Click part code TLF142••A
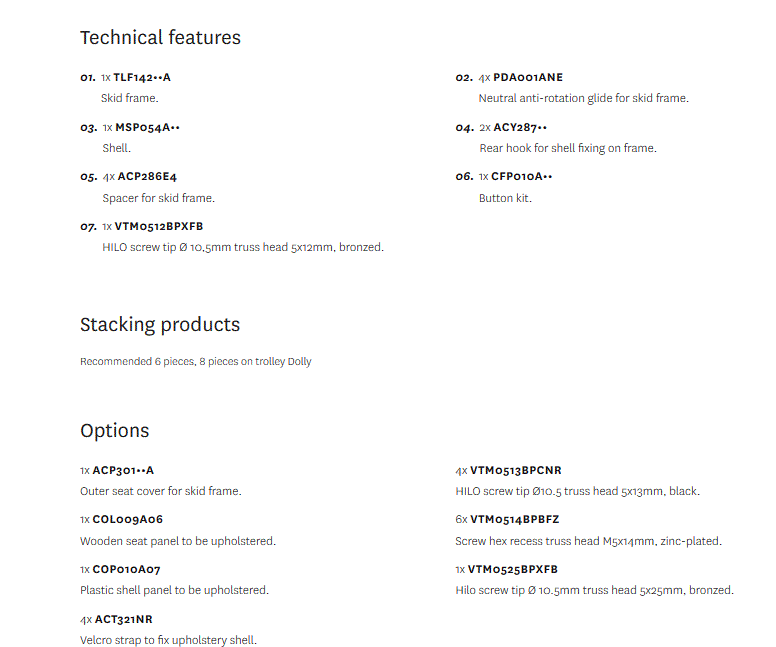This screenshot has width=776, height=647. tap(142, 77)
